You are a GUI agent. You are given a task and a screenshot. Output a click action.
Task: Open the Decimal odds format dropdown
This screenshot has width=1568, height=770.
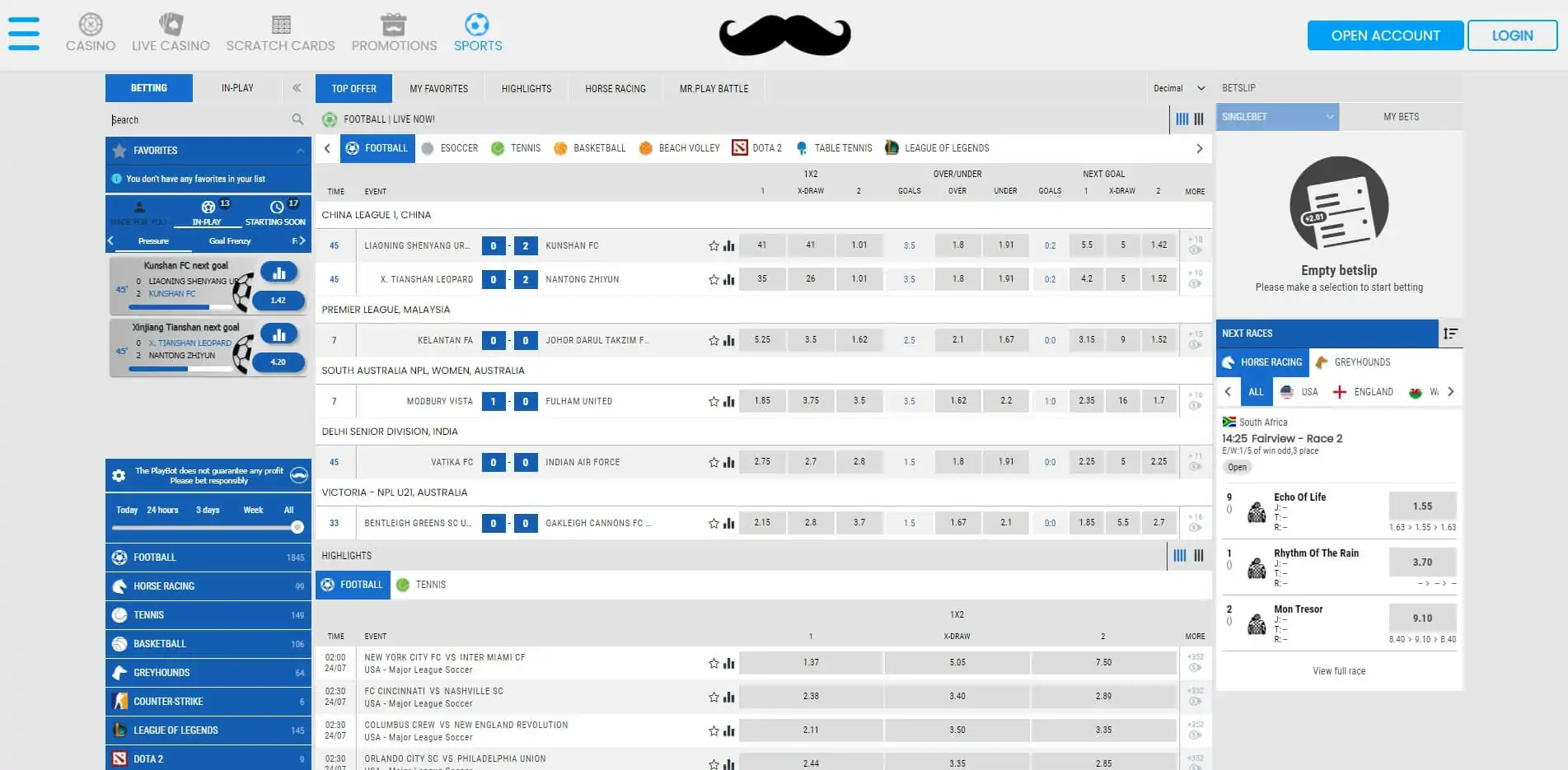[x=1178, y=88]
